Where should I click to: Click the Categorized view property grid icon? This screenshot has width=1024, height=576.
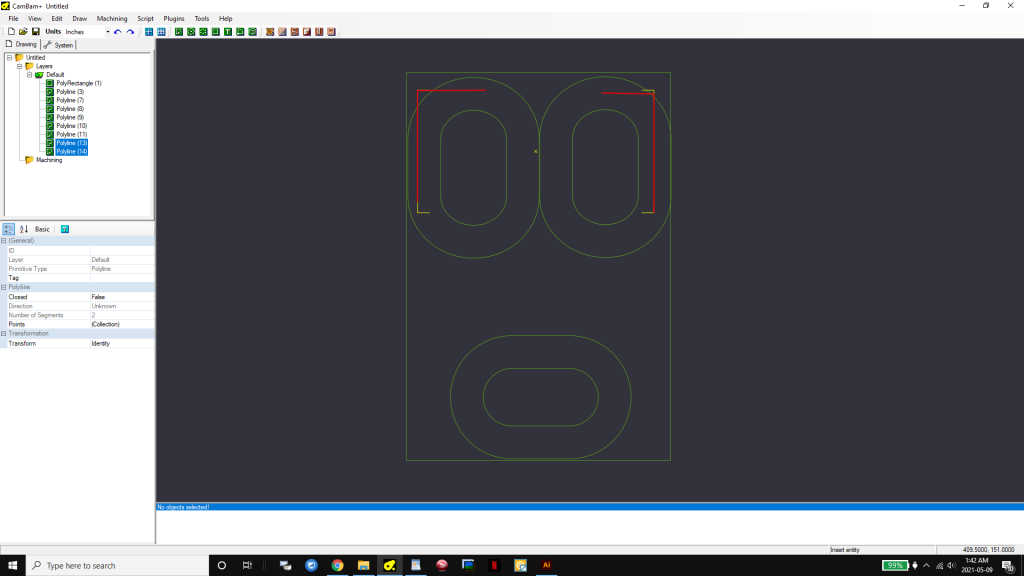[x=8, y=229]
